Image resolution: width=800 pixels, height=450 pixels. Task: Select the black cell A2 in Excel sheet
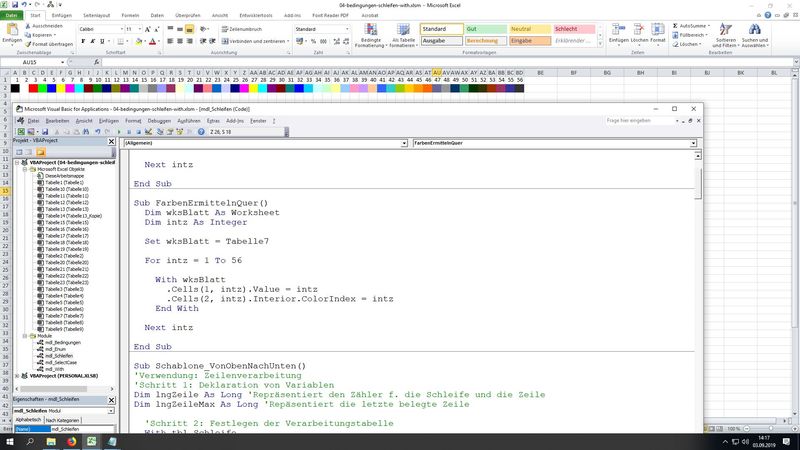coord(15,88)
